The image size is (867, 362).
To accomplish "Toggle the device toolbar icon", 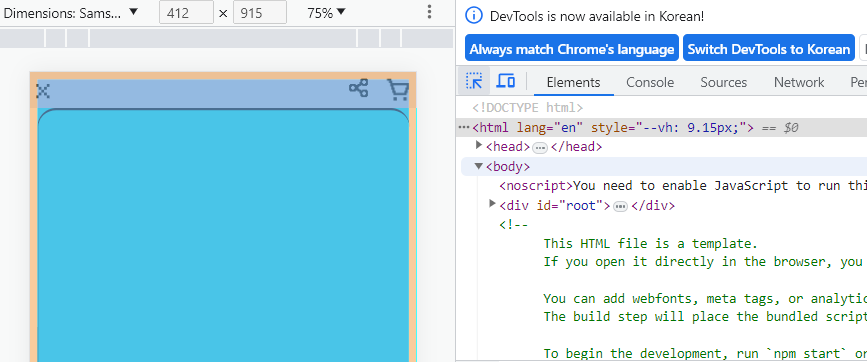I will [505, 82].
